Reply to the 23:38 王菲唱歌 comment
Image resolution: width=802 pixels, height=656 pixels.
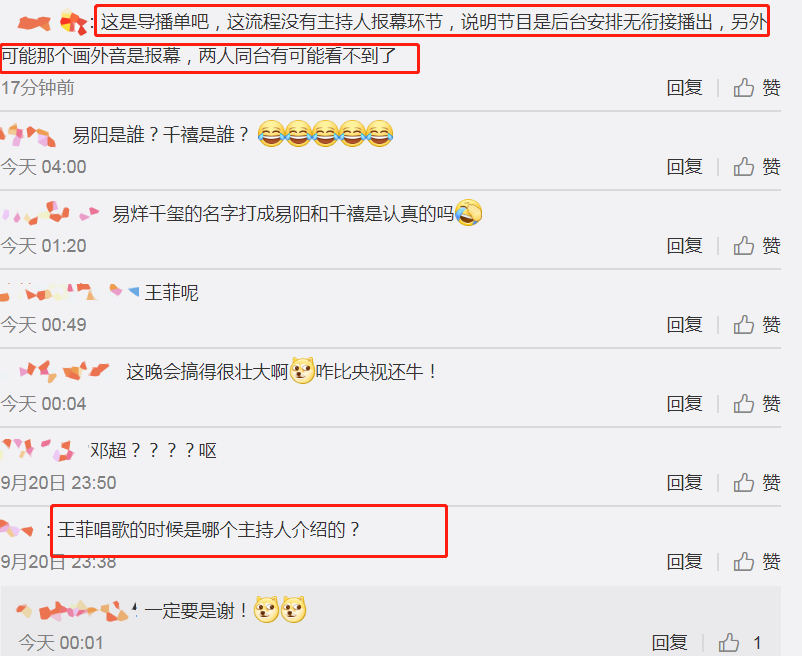(684, 562)
